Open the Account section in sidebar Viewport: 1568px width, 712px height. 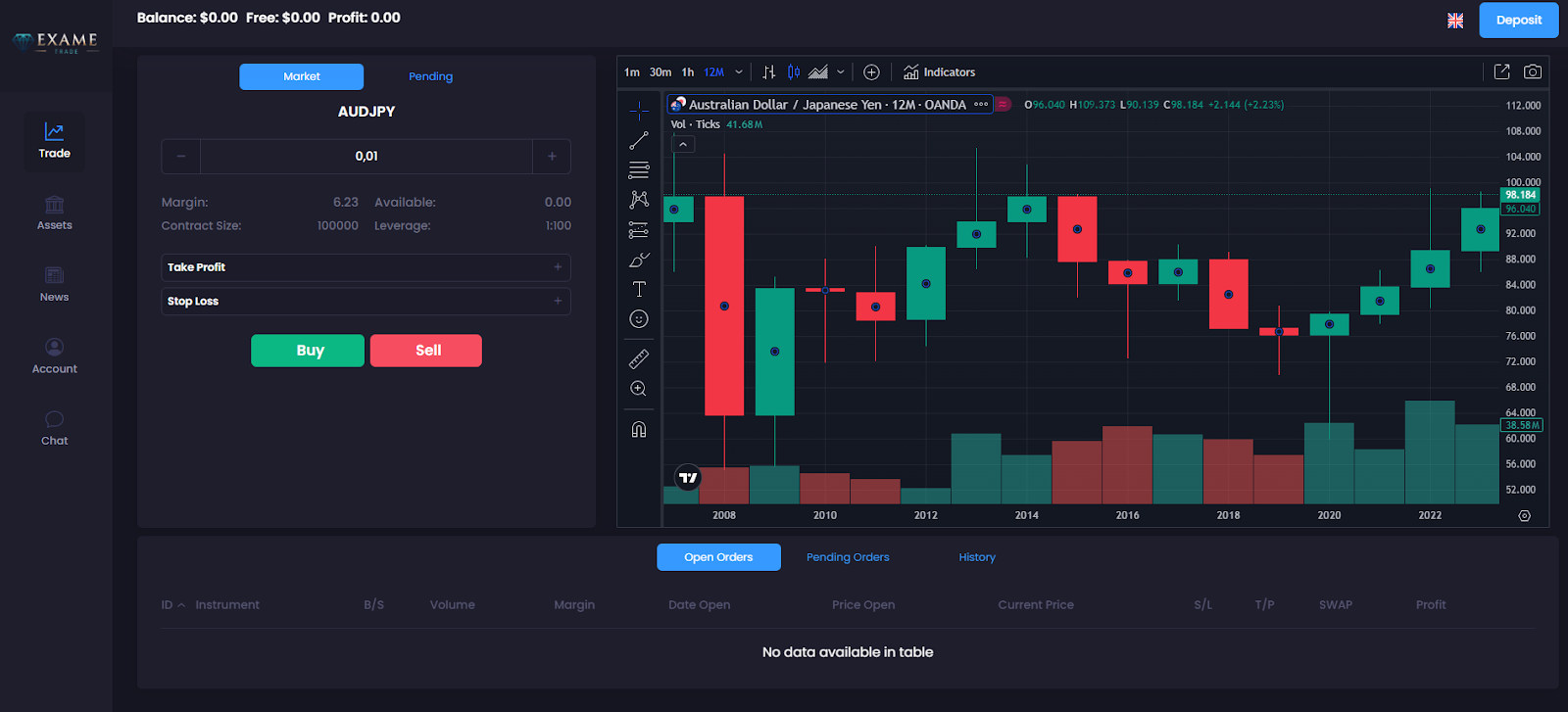(55, 356)
